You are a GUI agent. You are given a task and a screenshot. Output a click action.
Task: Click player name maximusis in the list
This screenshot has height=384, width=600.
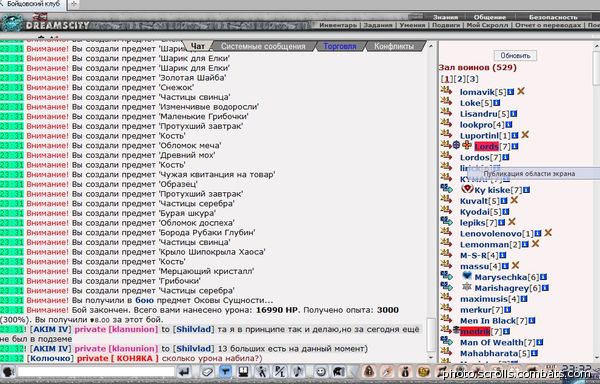pos(484,299)
